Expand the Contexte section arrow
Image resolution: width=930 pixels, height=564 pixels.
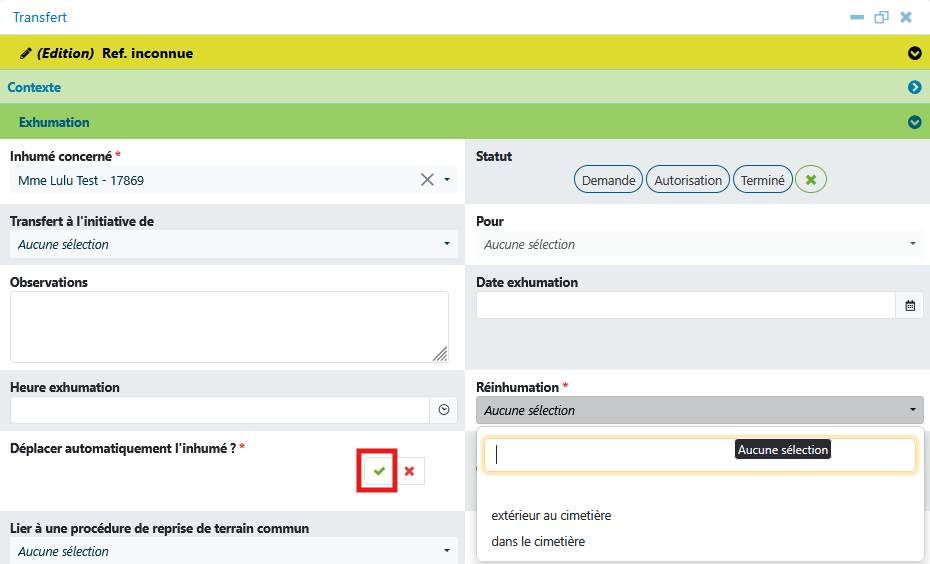915,87
